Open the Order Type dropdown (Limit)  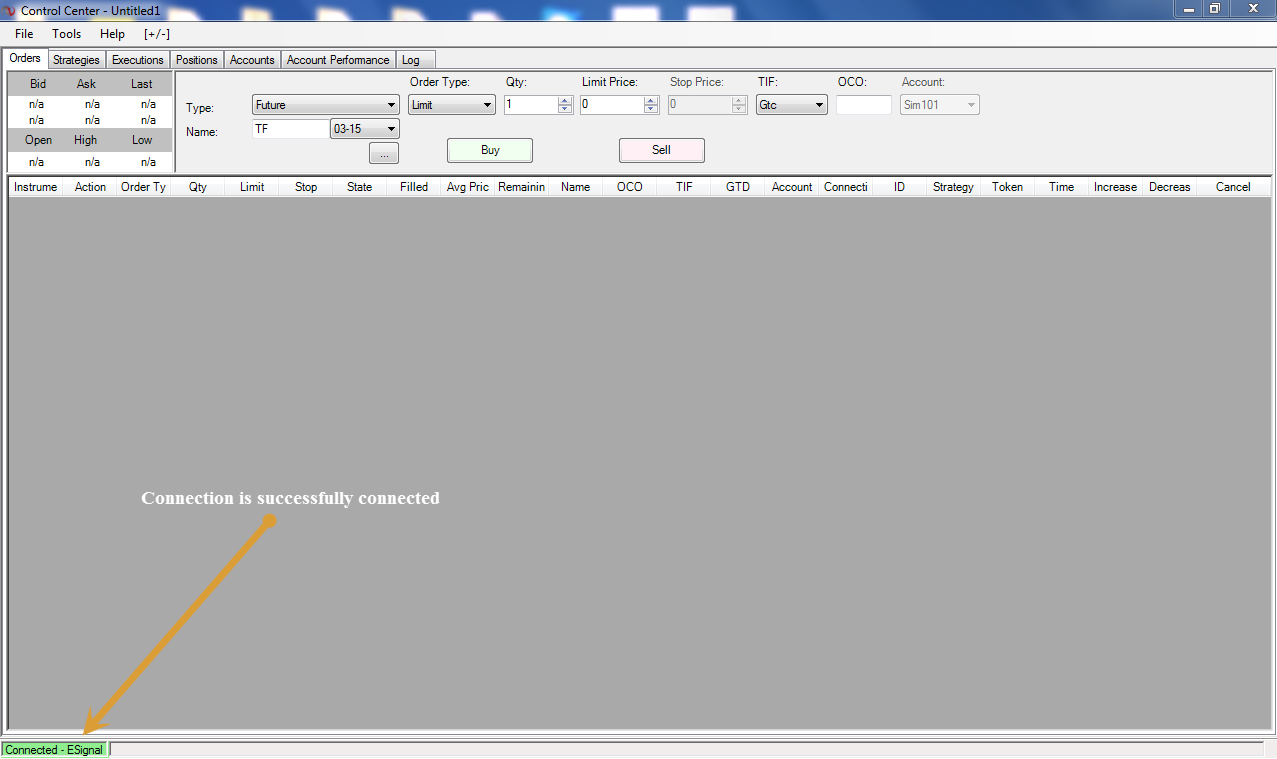coord(452,105)
